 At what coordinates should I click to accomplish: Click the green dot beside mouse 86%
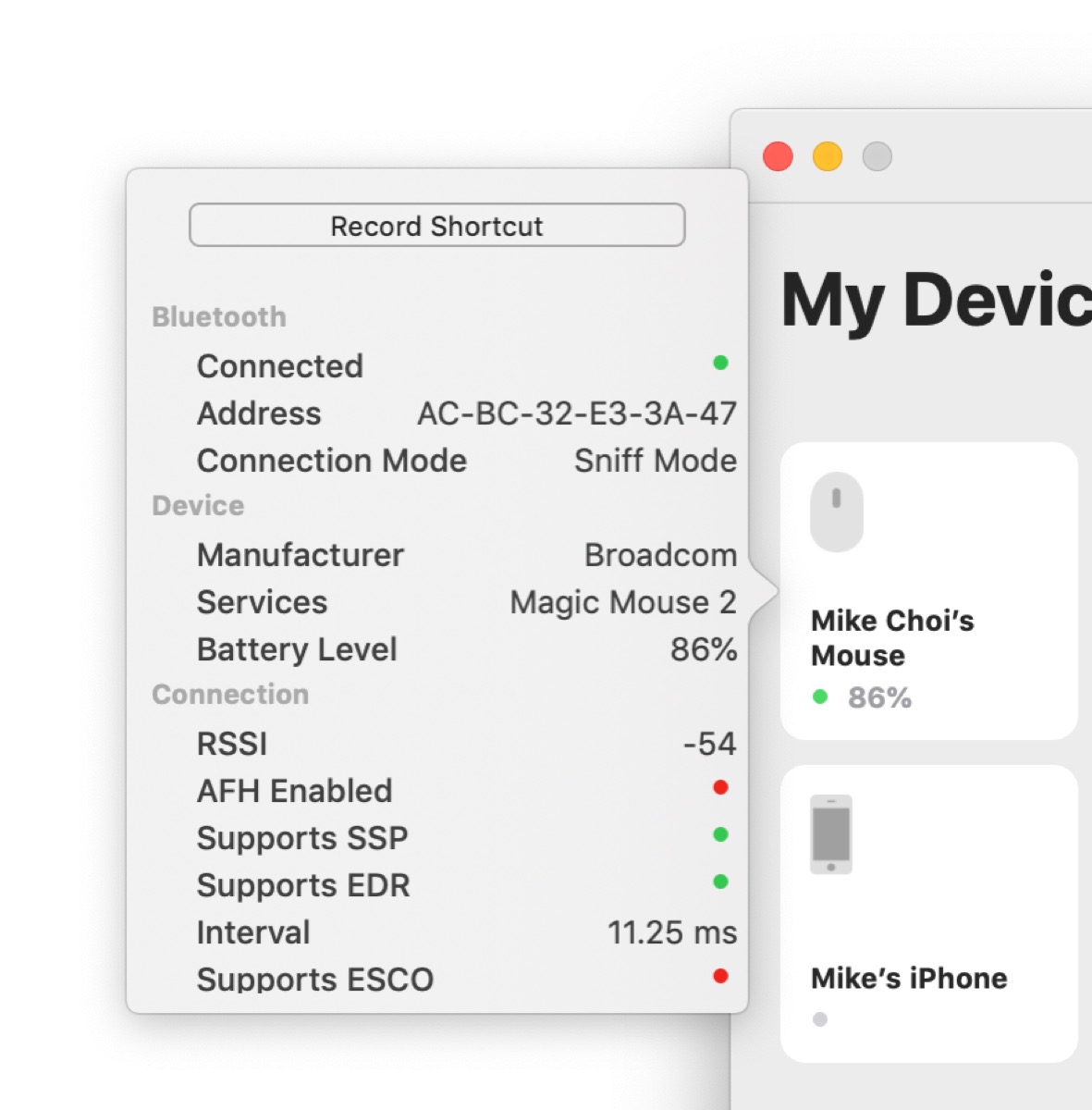[x=819, y=697]
